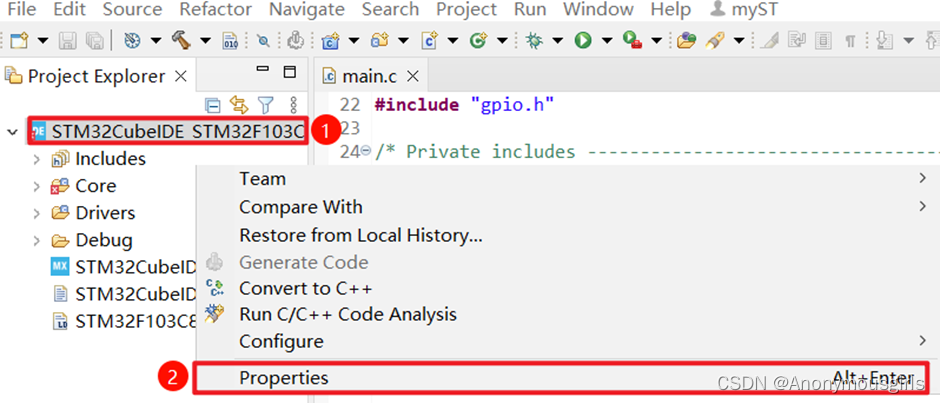Screen dimensions: 940x403
Task: Click the New class green icon
Action: [478, 40]
